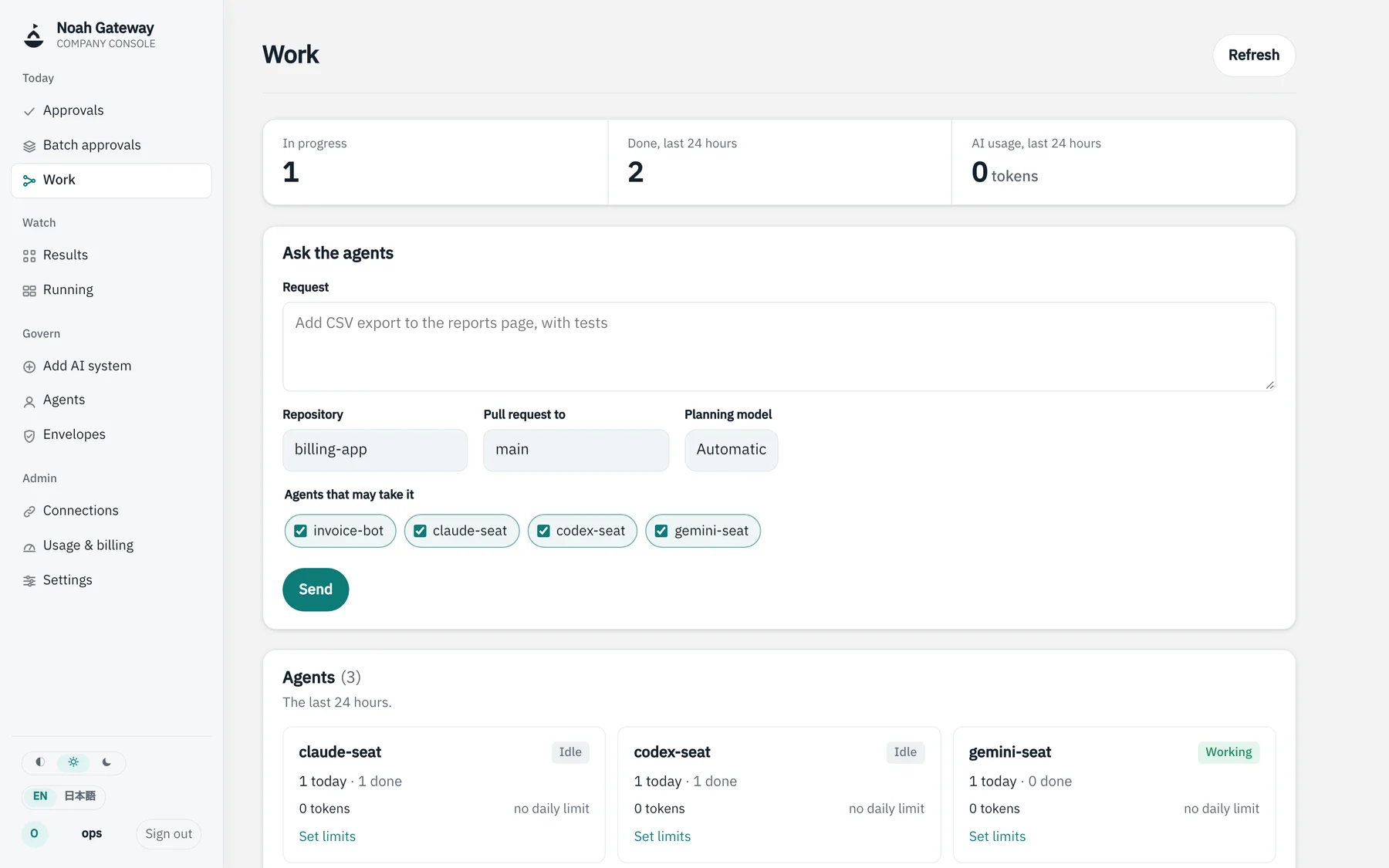Viewport: 1389px width, 868px height.
Task: Open Connections page in sidebar
Action: coord(111,511)
